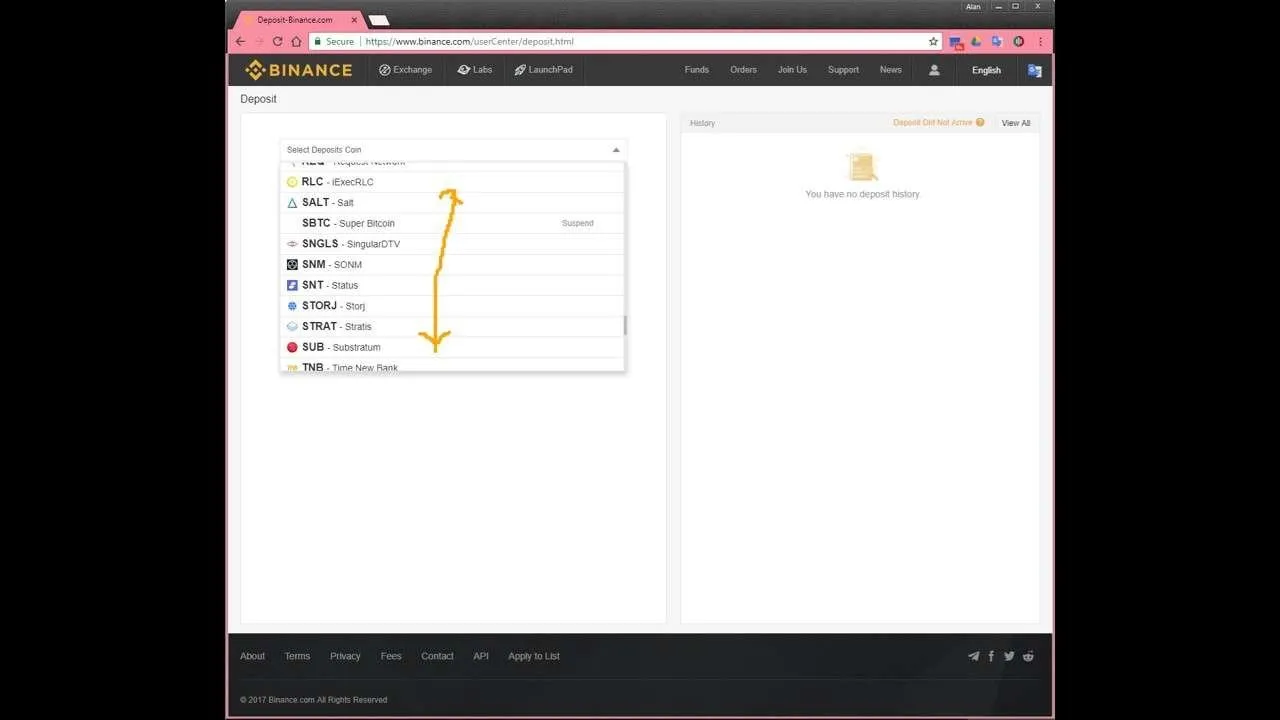1280x720 pixels.
Task: Click the RLC coin icon
Action: coord(292,182)
